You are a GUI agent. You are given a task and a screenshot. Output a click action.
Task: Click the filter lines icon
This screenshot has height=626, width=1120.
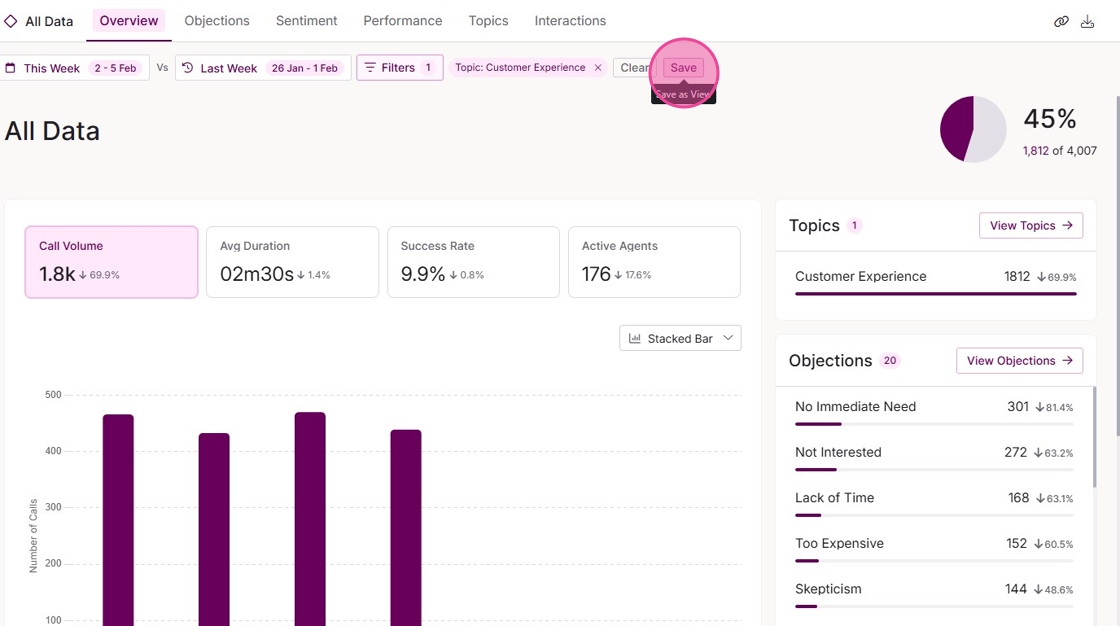(x=370, y=68)
